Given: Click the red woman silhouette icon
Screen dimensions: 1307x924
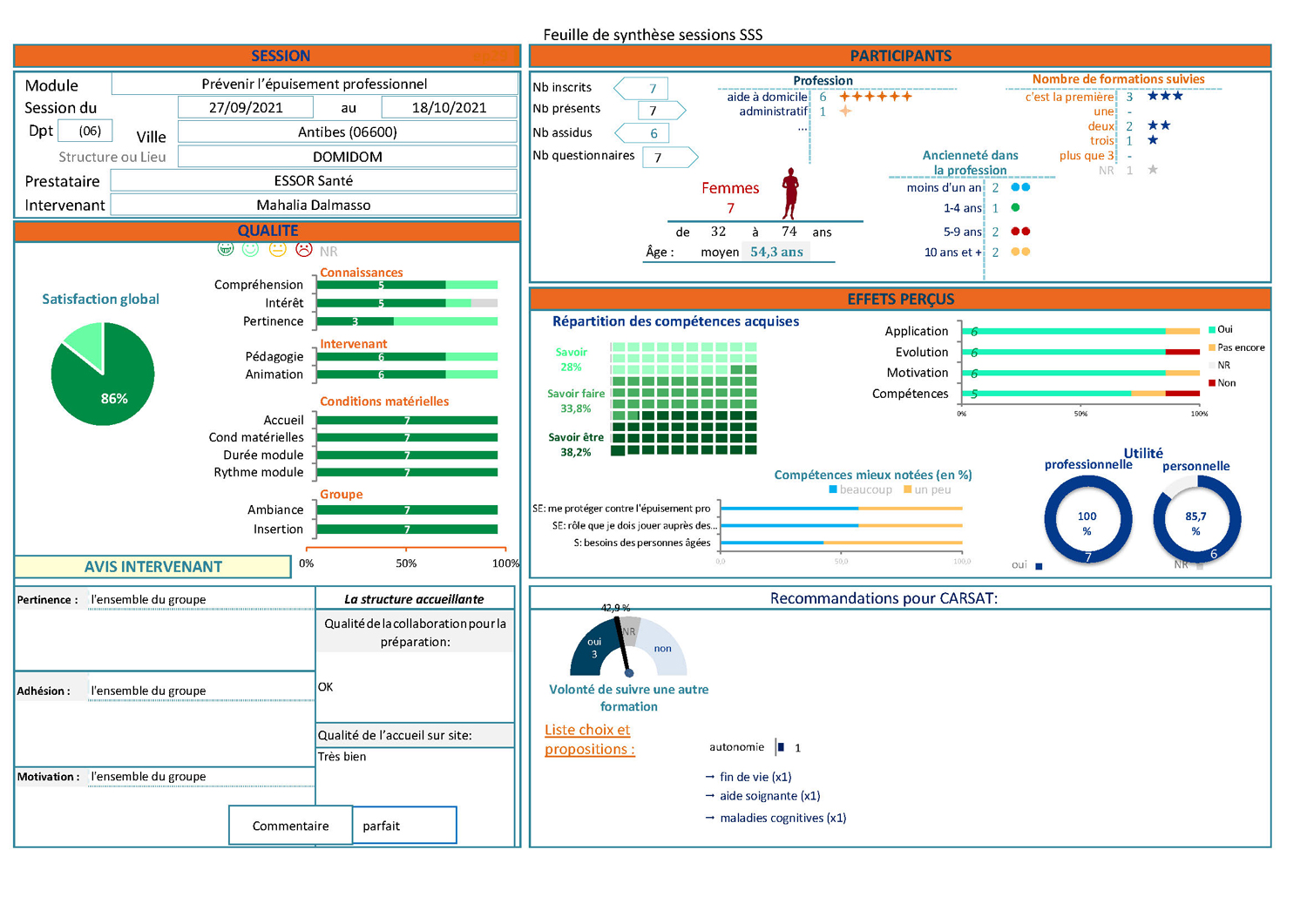Looking at the screenshot, I should pos(790,193).
